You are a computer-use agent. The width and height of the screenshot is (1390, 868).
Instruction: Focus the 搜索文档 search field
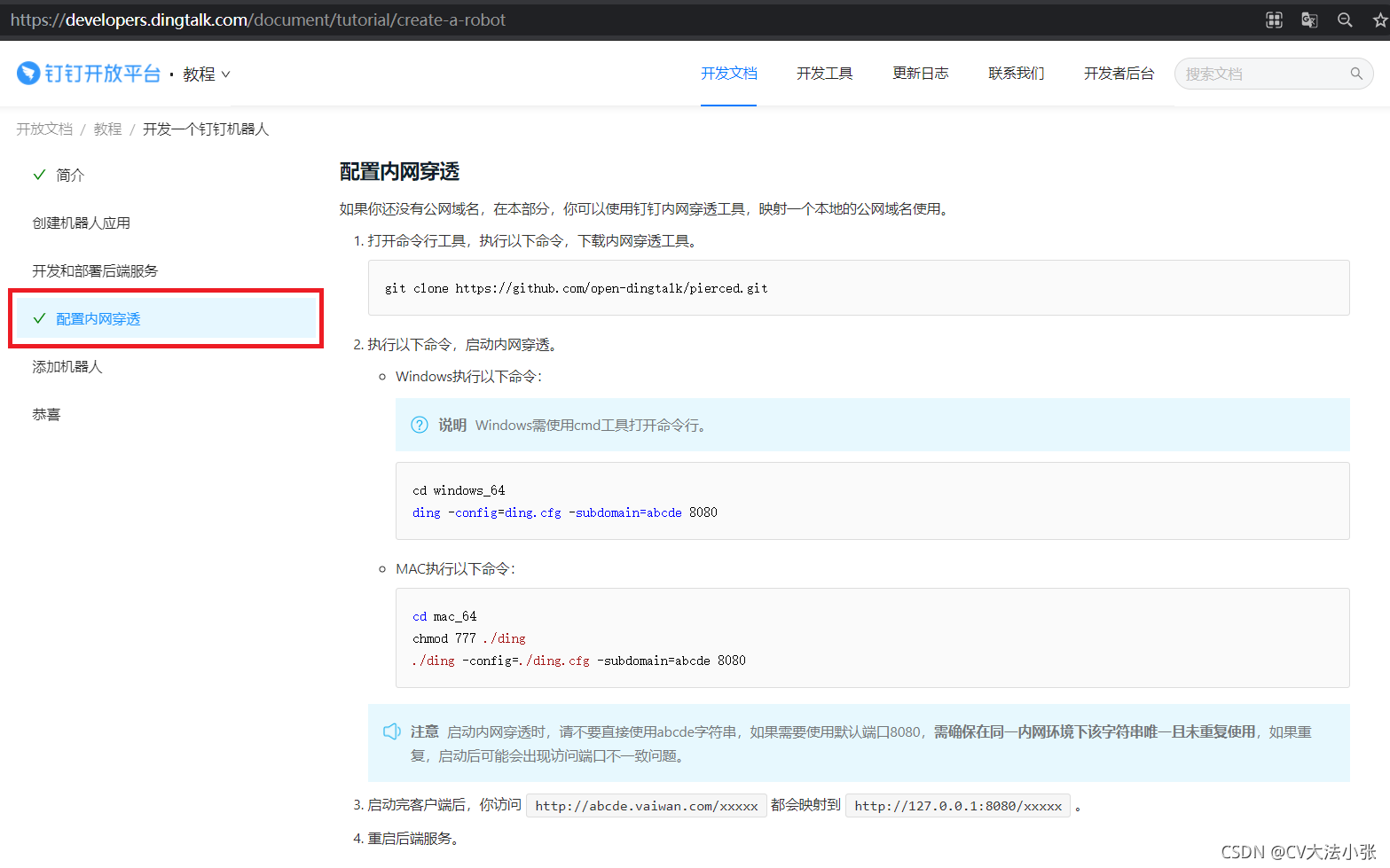pos(1274,74)
